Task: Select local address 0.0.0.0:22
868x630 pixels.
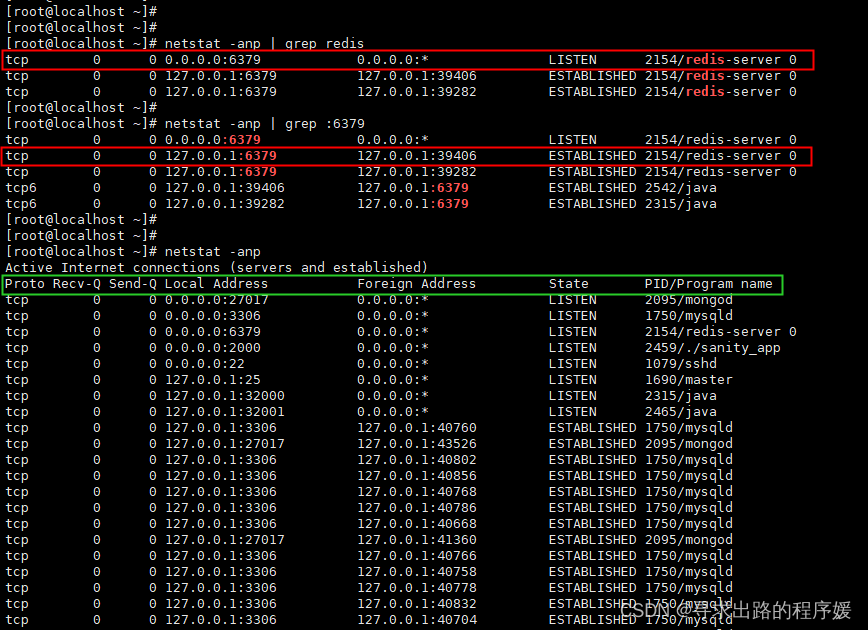Action: [204, 364]
